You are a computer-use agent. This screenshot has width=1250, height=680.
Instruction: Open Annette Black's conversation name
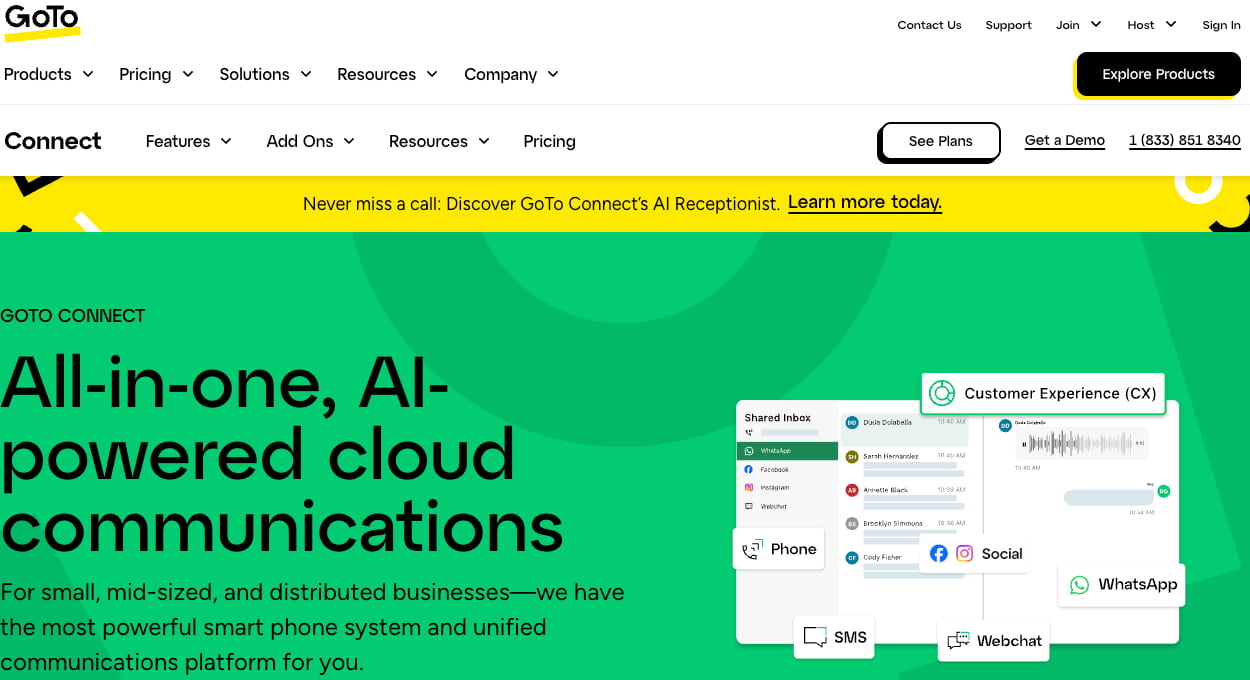[x=885, y=490]
